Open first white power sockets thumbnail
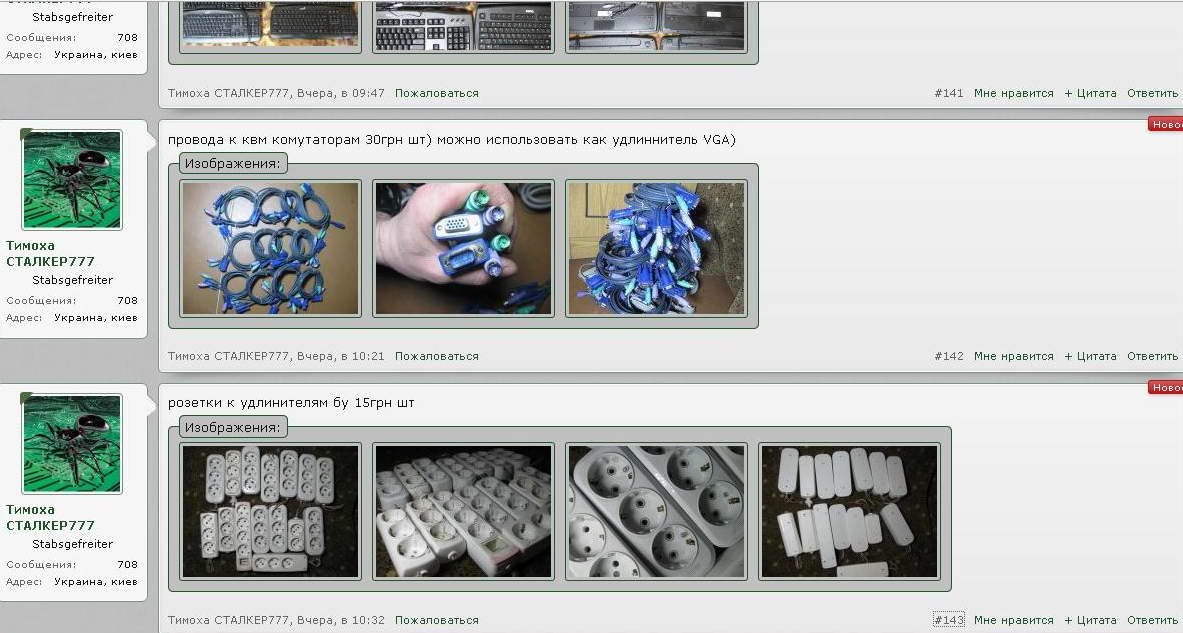This screenshot has height=633, width=1183. [x=270, y=512]
